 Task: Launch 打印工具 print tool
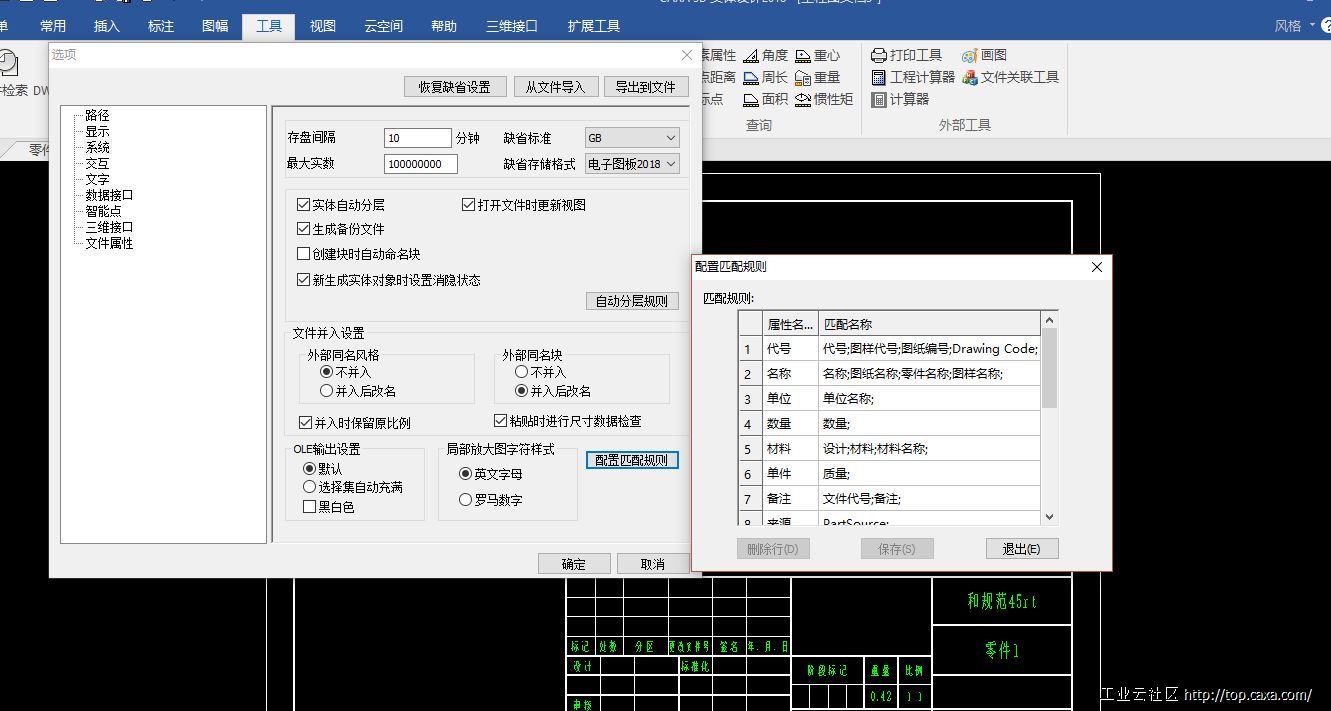tap(906, 55)
